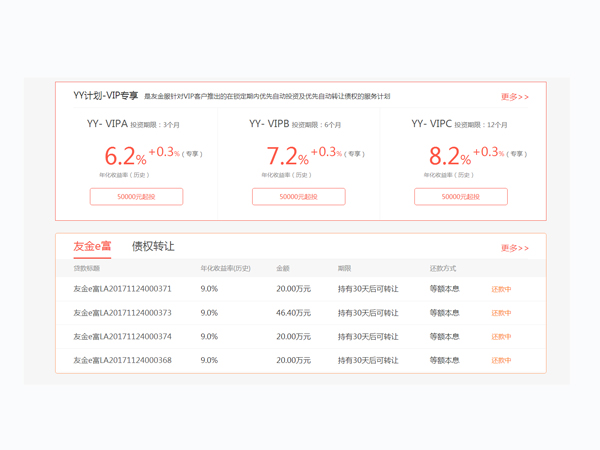
Task: Click 还款中 status for loan ending 000368
Action: (501, 360)
